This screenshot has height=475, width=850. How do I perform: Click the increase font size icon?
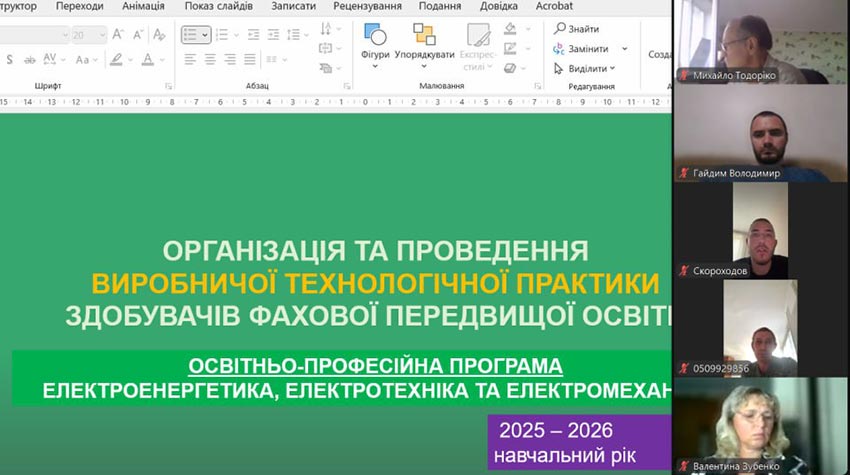(x=118, y=34)
